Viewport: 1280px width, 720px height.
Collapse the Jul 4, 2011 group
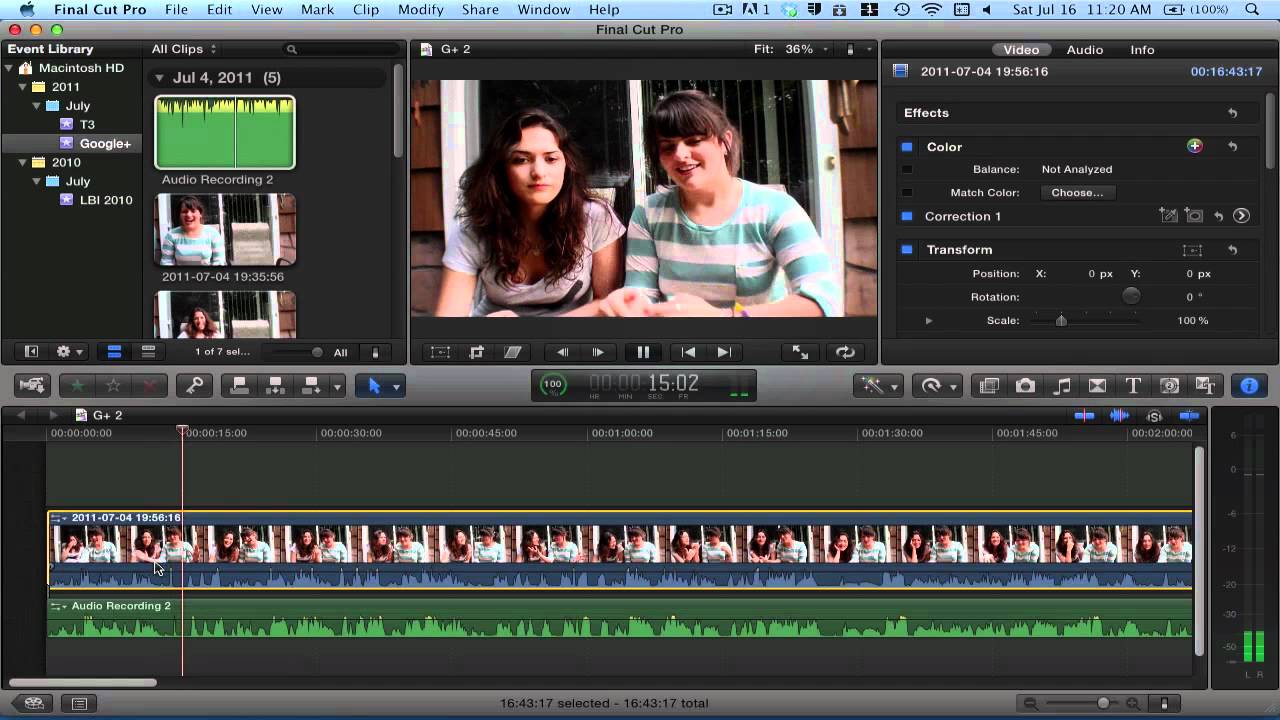[159, 78]
